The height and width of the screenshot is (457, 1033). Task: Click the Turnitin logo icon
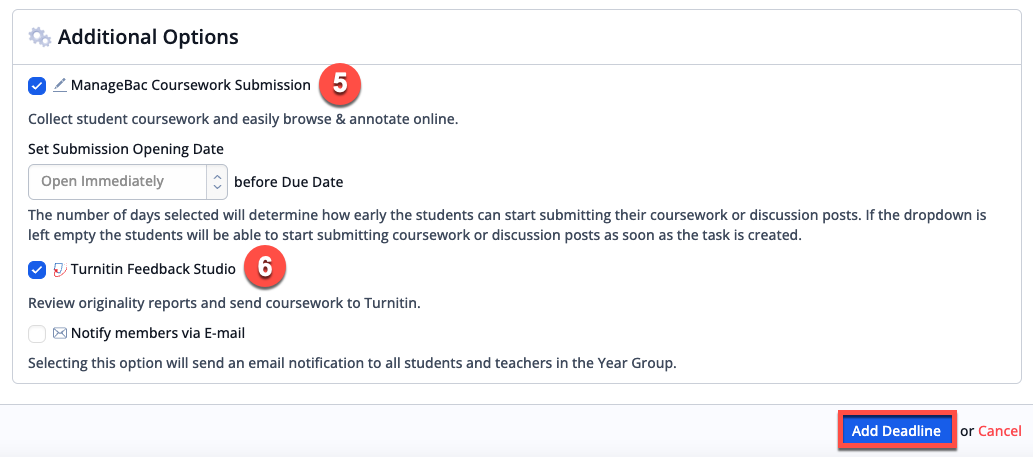click(x=60, y=269)
